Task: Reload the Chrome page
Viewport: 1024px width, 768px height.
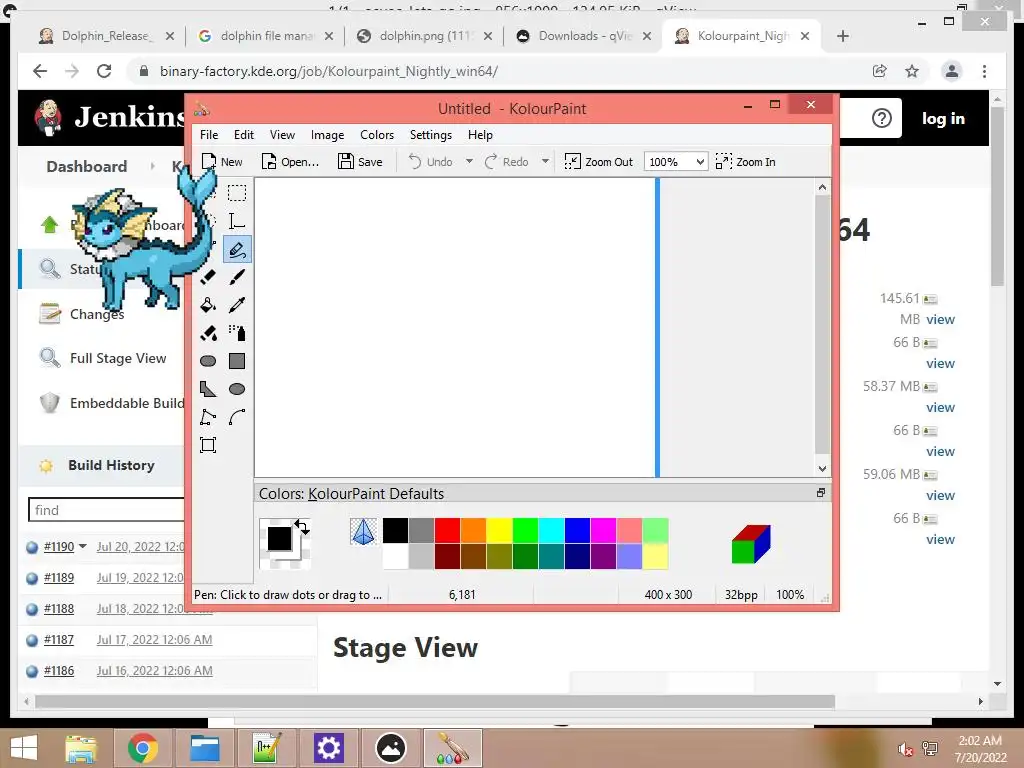Action: tap(104, 71)
